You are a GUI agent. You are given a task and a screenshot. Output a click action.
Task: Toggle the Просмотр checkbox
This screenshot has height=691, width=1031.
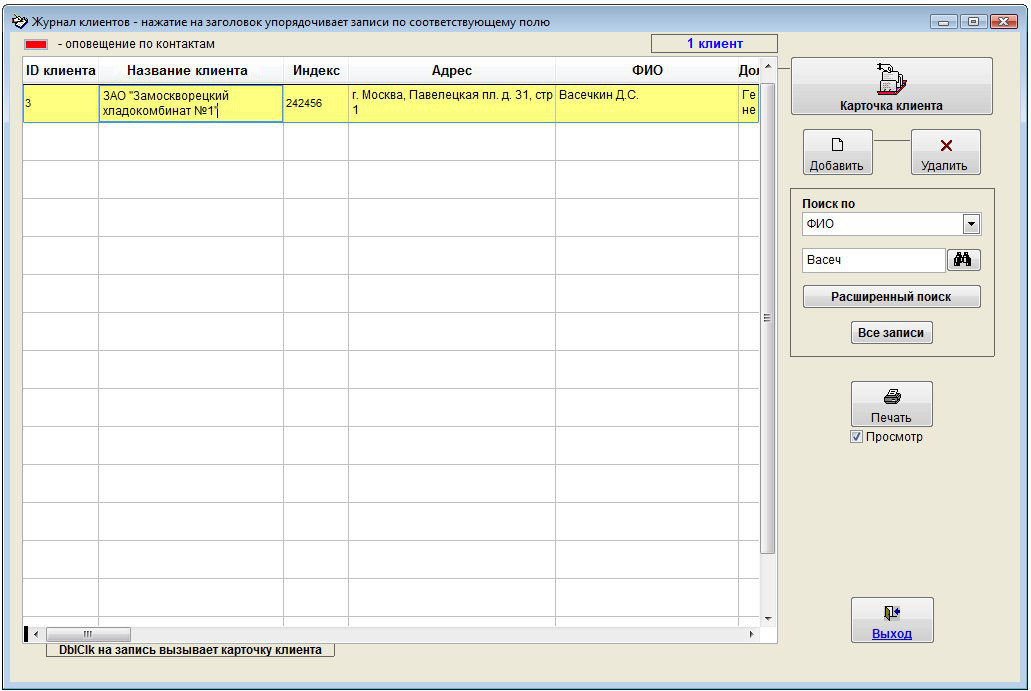856,437
